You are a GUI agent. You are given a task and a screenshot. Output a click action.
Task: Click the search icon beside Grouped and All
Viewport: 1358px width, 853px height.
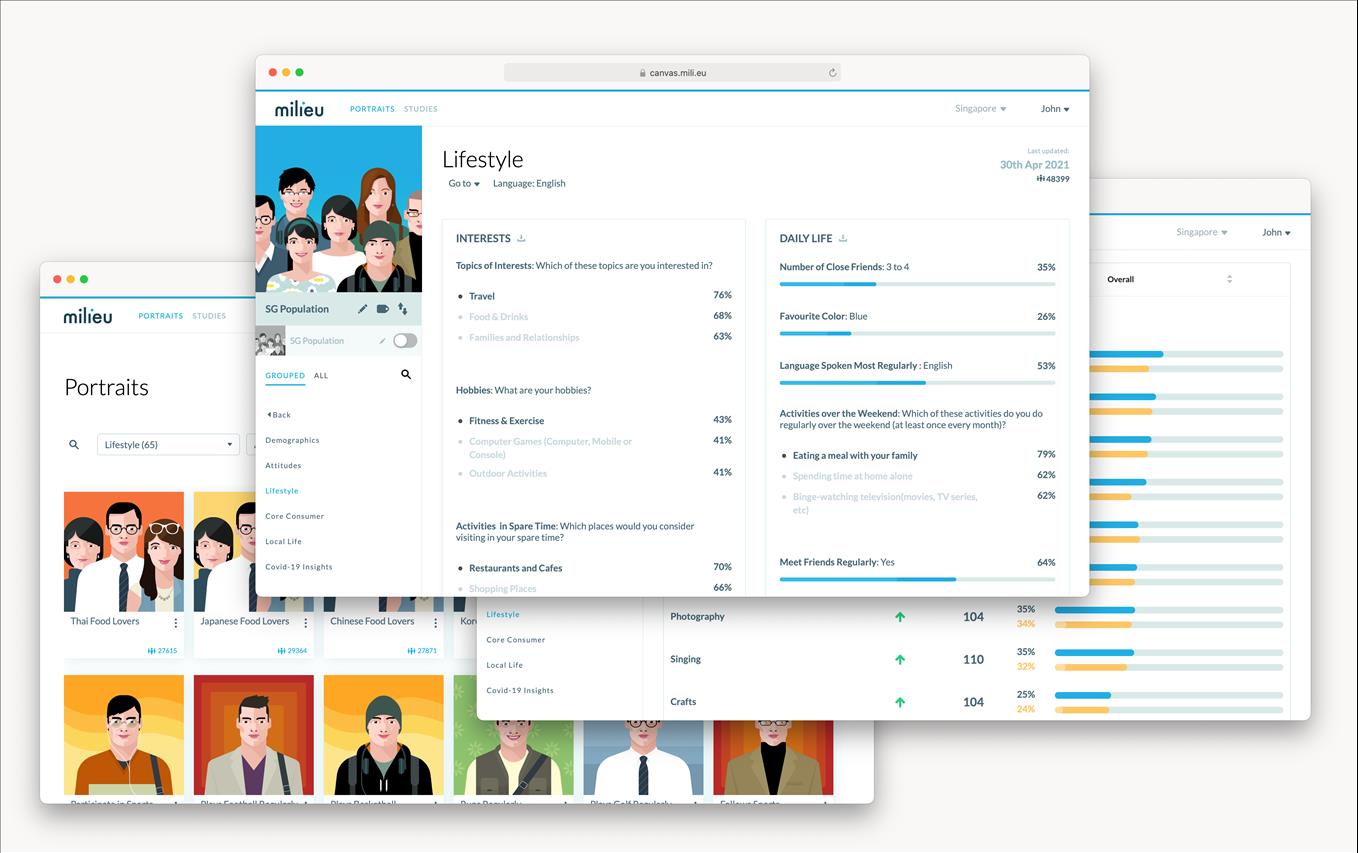[x=406, y=375]
